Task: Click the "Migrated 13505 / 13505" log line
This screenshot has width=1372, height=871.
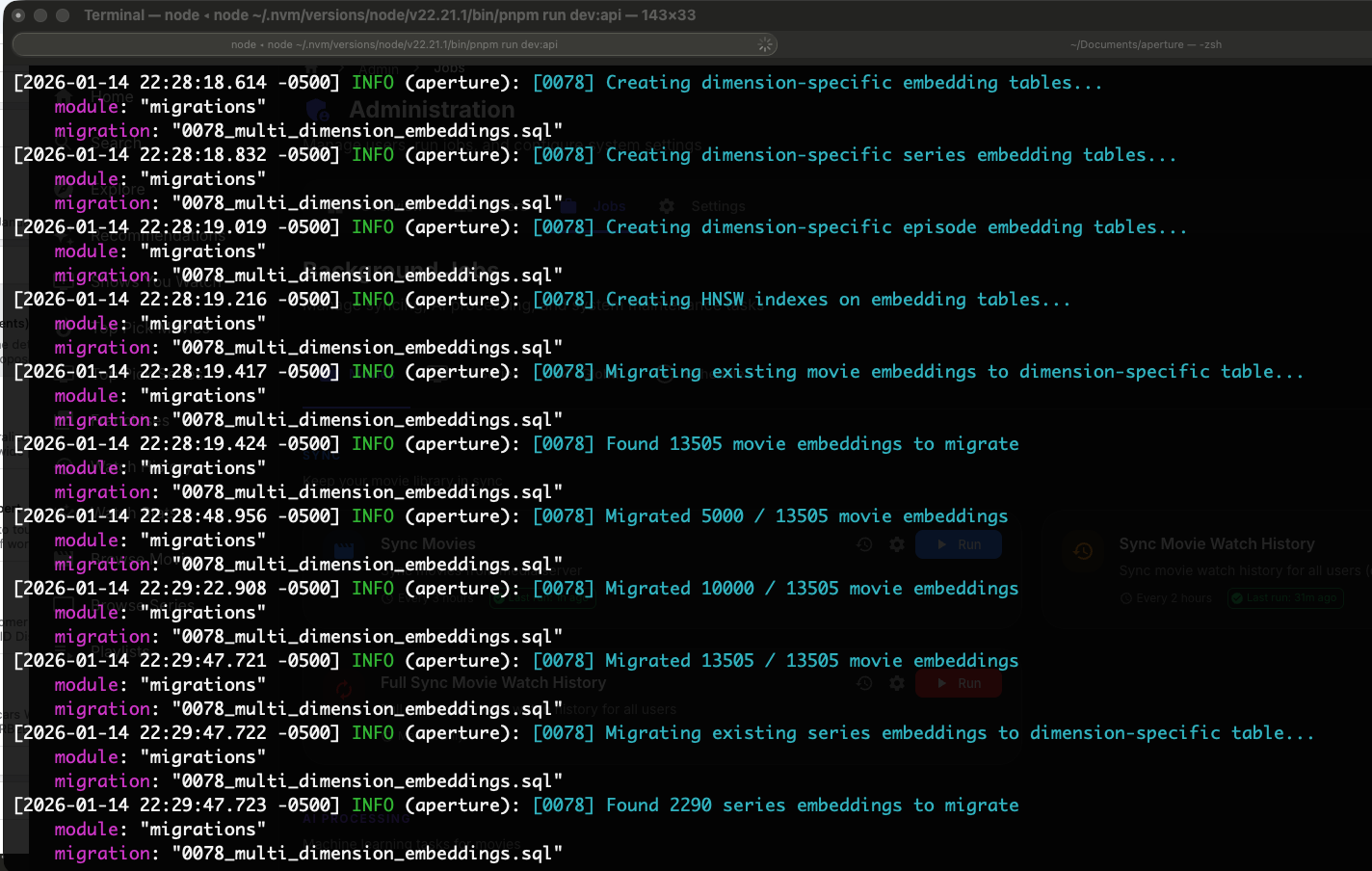Action: 811,661
